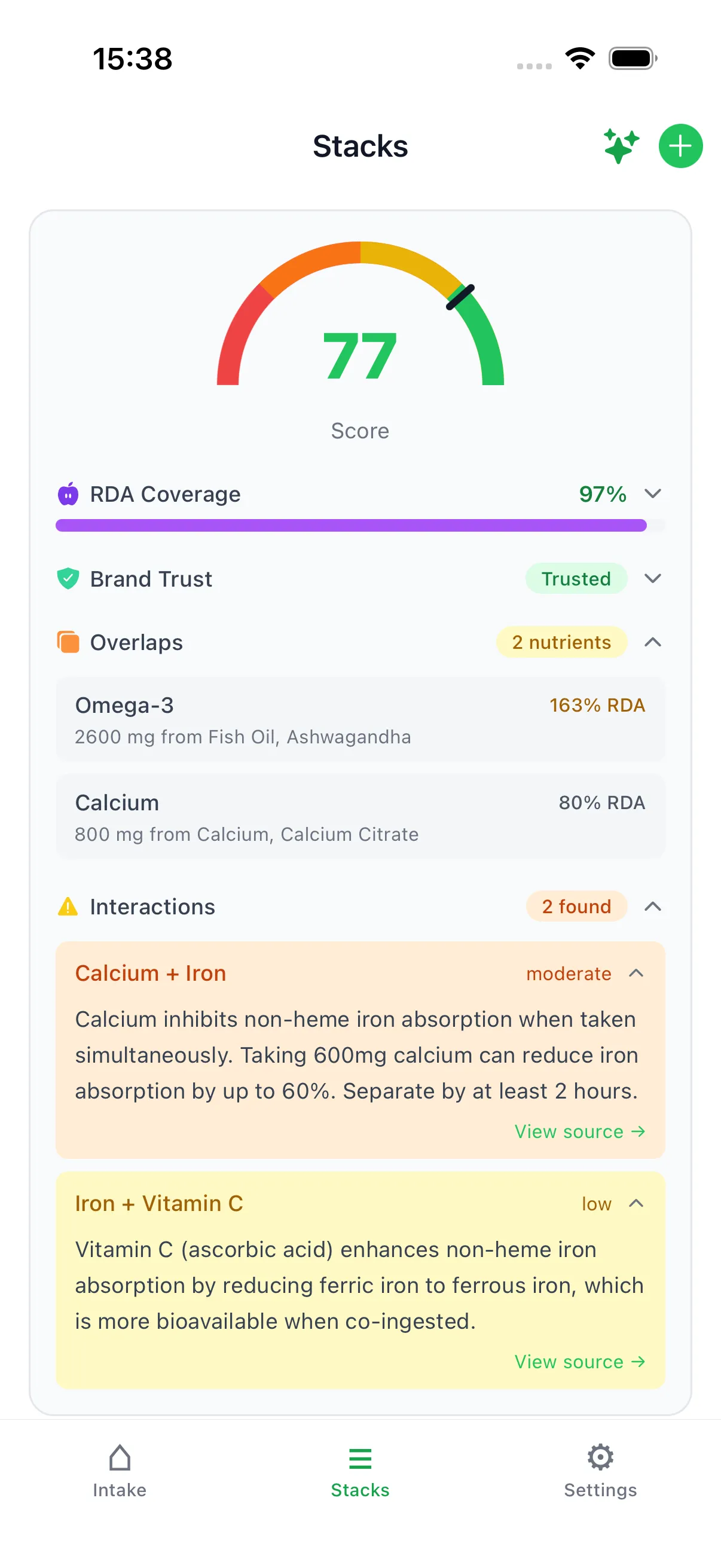The height and width of the screenshot is (1568, 721).
Task: View source for Calcium + Iron interaction
Action: (580, 1131)
